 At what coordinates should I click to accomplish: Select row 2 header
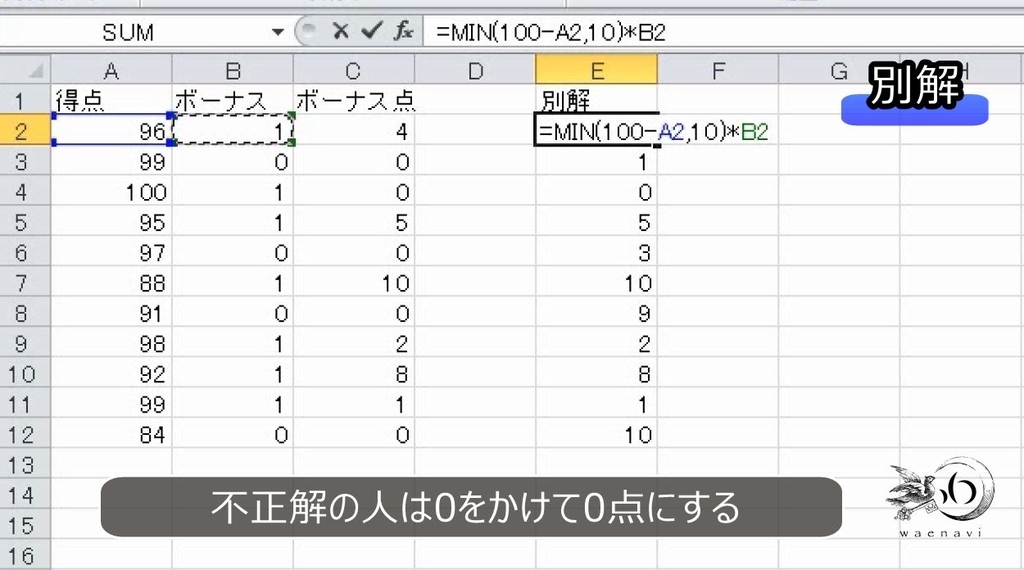pyautogui.click(x=25, y=131)
